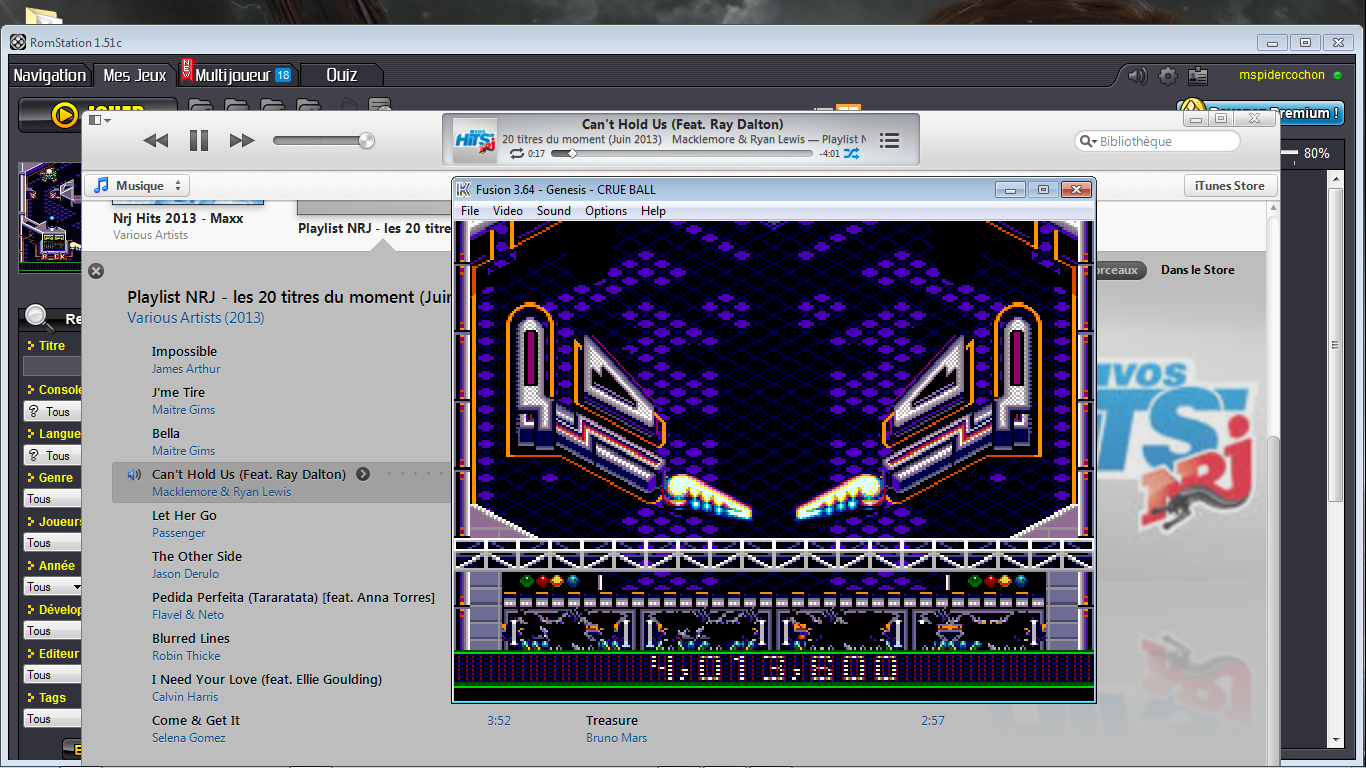Open the Musique library selector

tap(137, 186)
